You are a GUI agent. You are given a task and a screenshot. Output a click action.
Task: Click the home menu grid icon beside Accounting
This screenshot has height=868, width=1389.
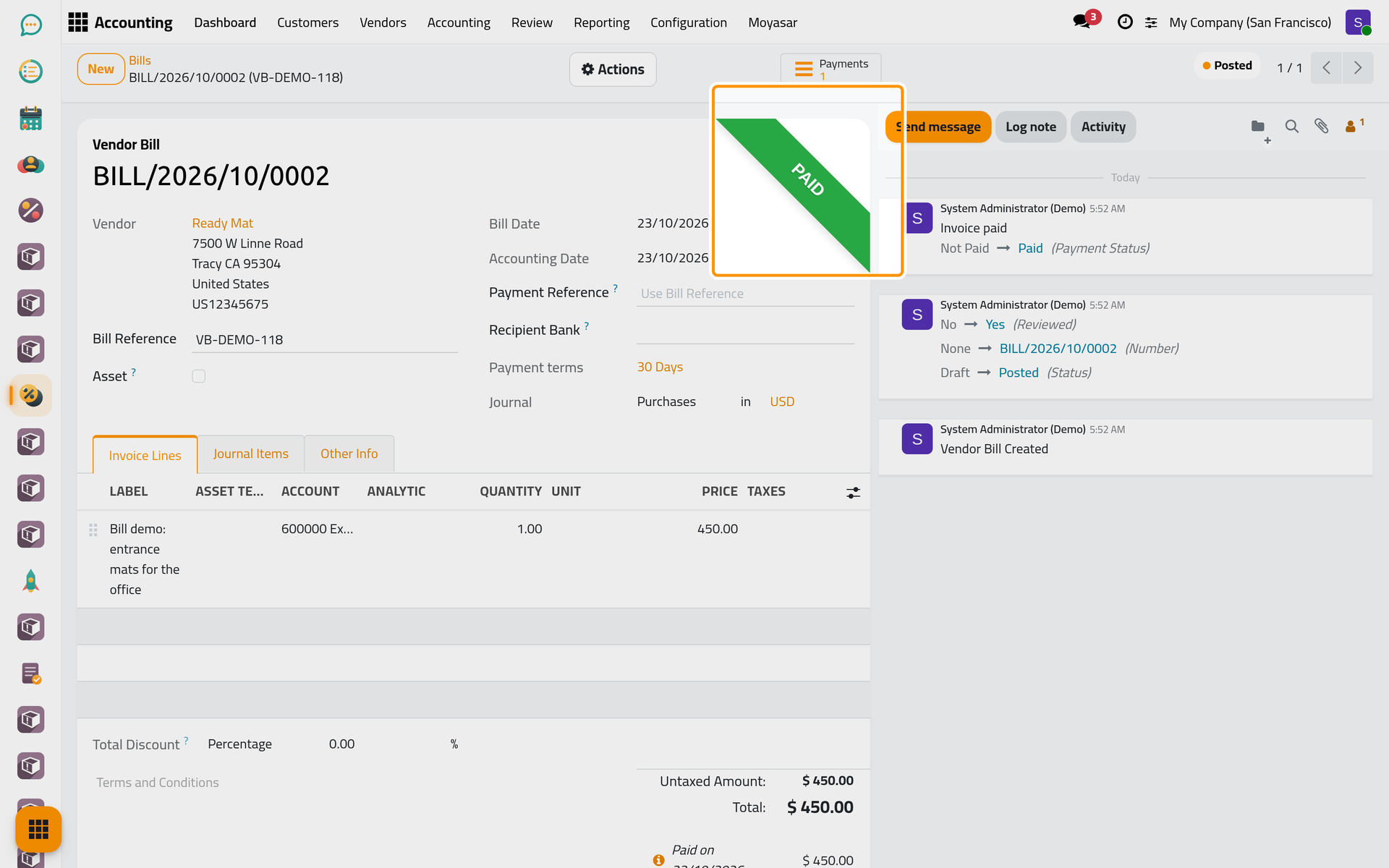click(x=77, y=22)
